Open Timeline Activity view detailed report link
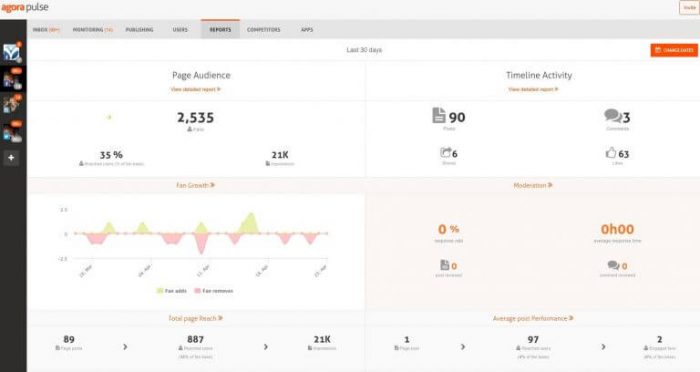 pyautogui.click(x=533, y=89)
